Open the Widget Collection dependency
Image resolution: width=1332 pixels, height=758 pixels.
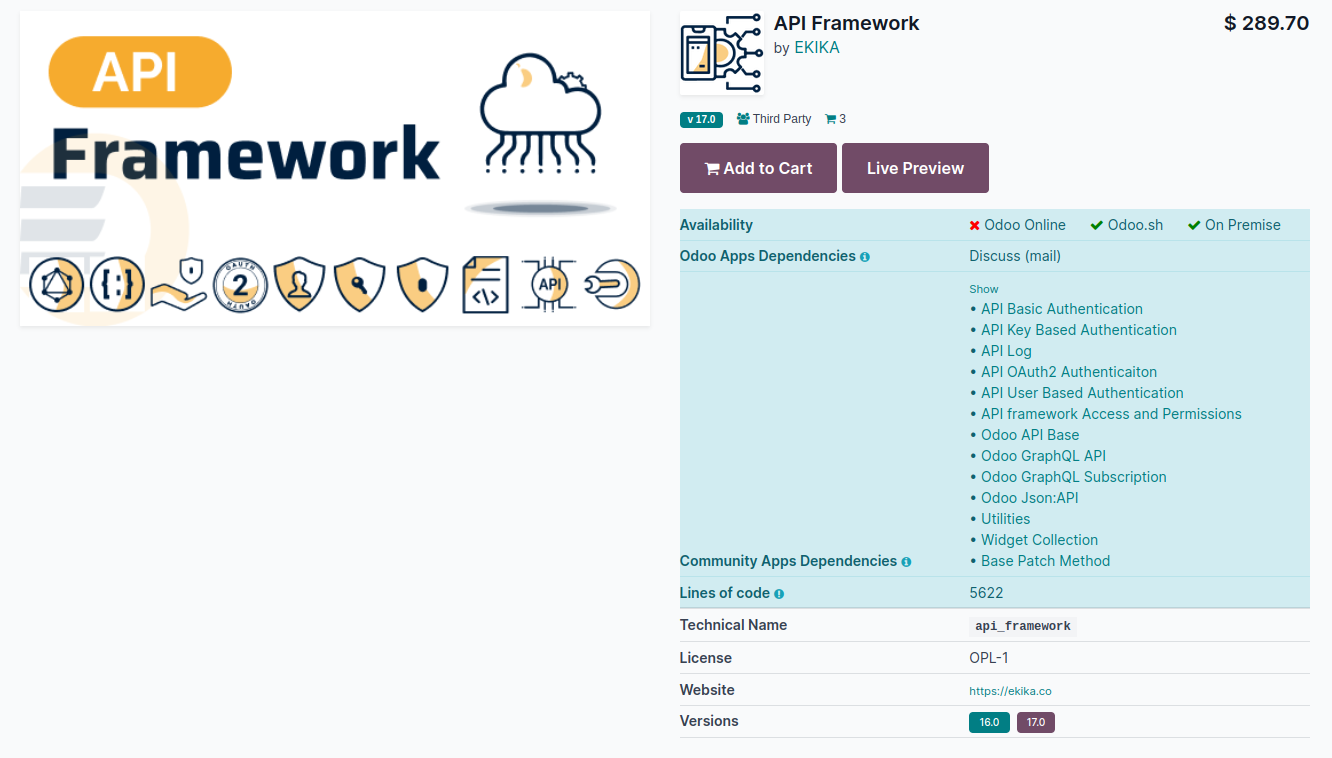pos(1039,540)
